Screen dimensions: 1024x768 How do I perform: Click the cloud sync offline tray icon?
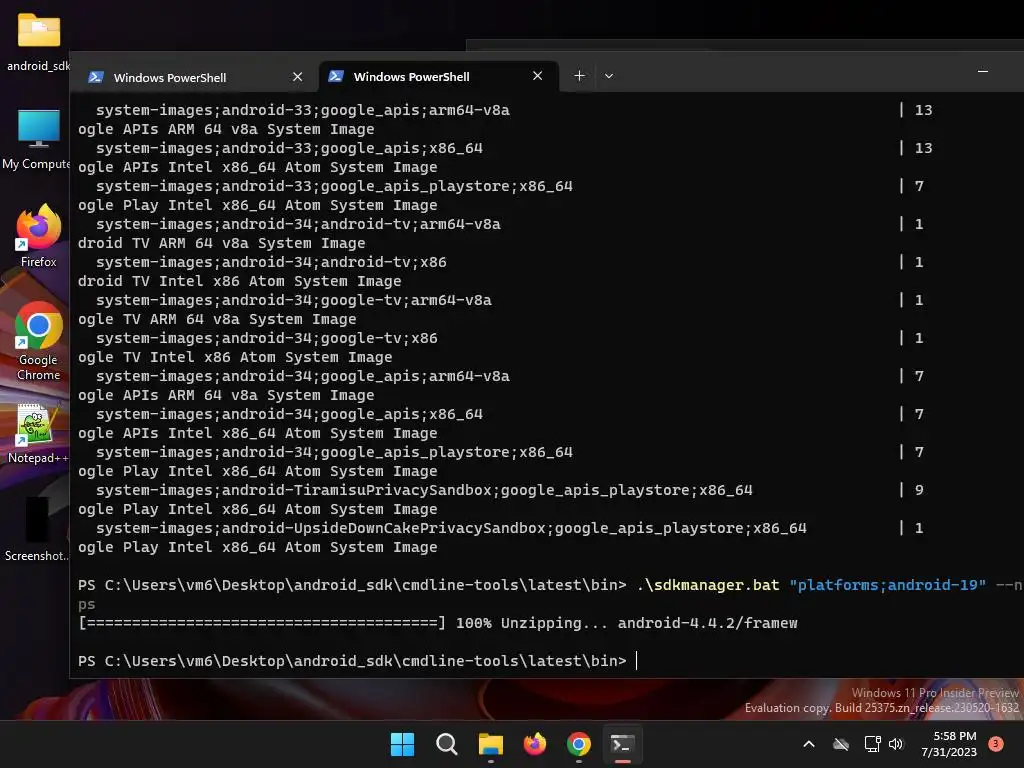[841, 744]
